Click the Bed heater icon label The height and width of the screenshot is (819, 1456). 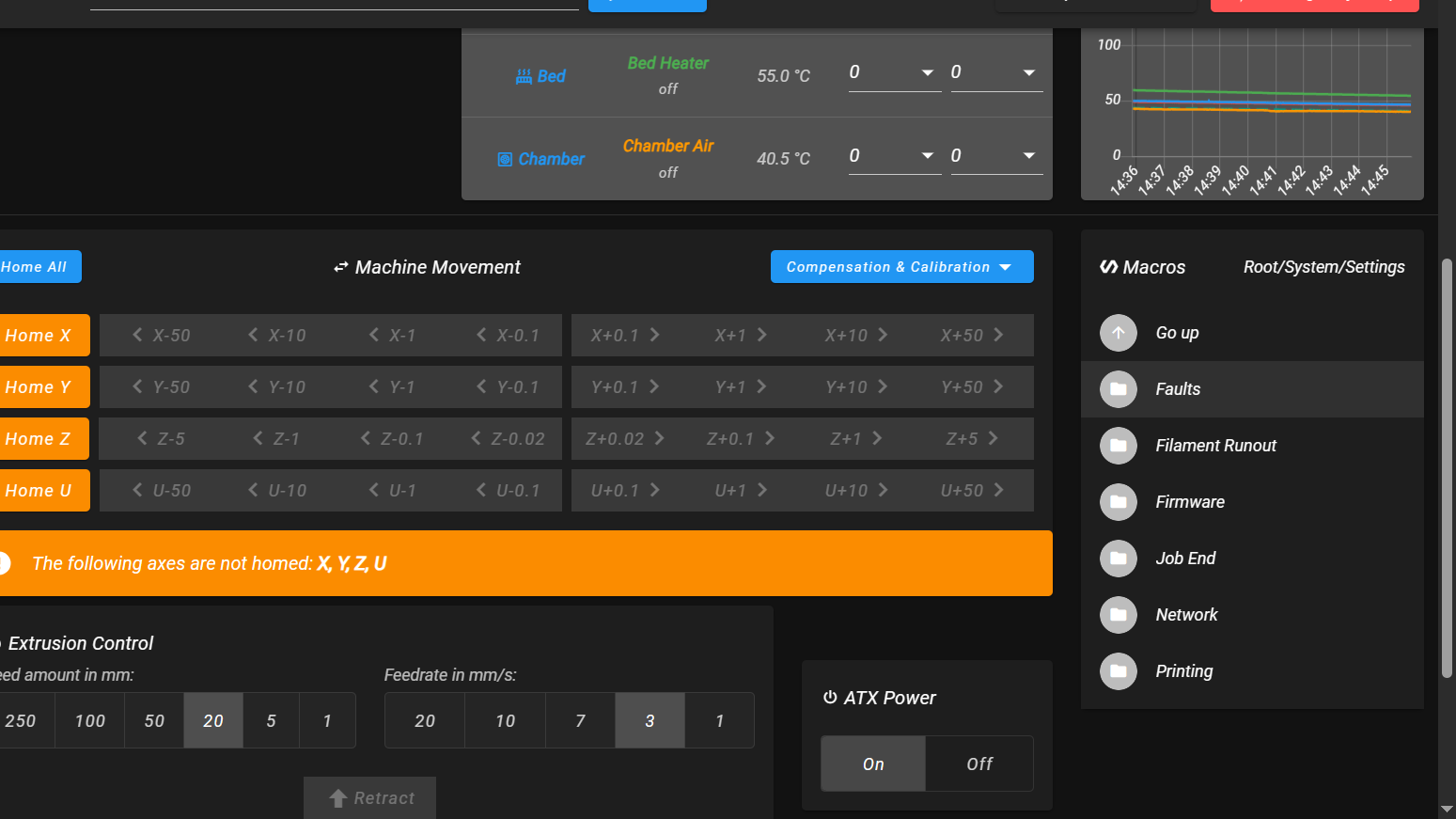coord(540,76)
